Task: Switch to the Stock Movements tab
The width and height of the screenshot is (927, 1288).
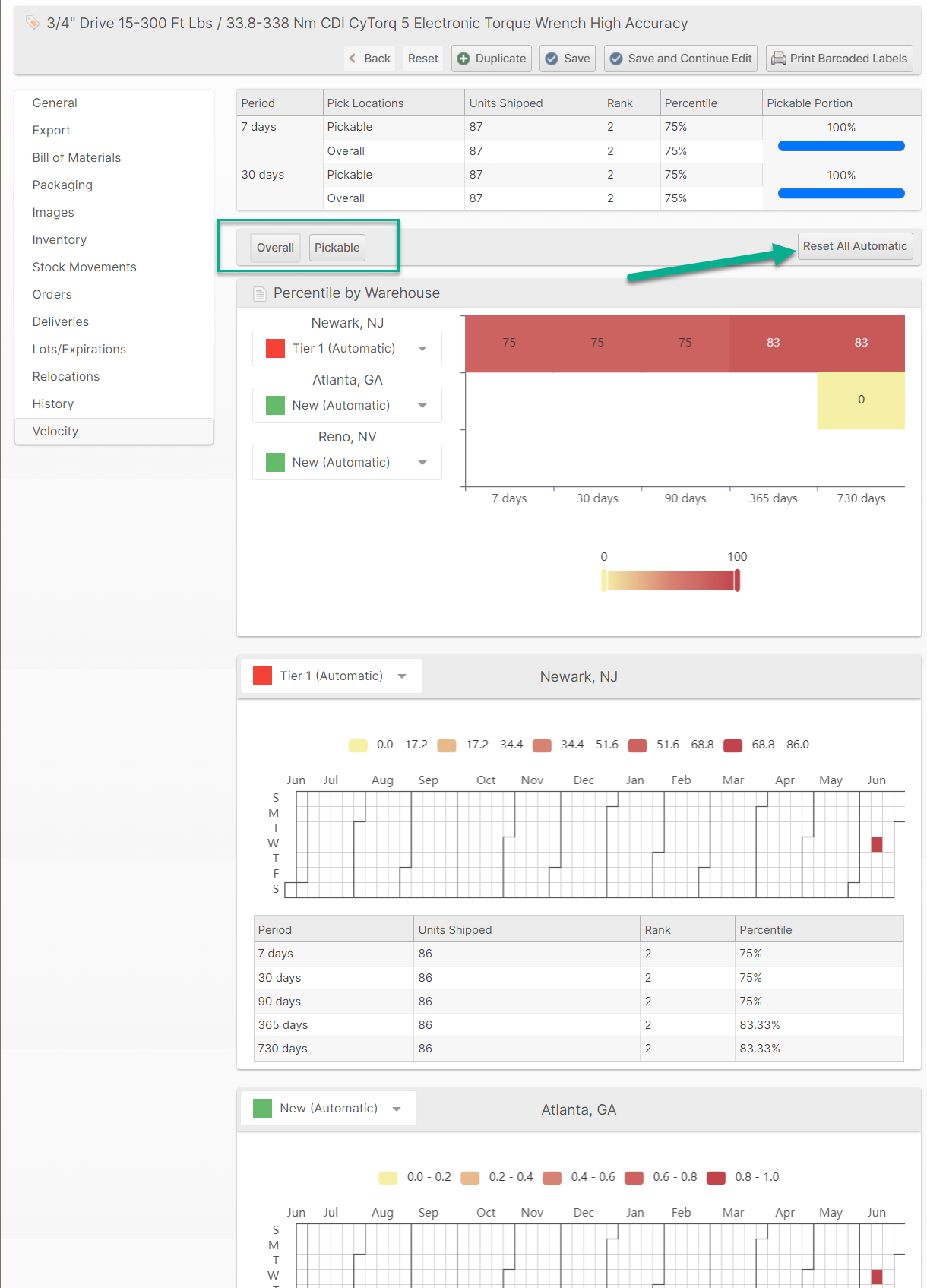Action: (84, 267)
